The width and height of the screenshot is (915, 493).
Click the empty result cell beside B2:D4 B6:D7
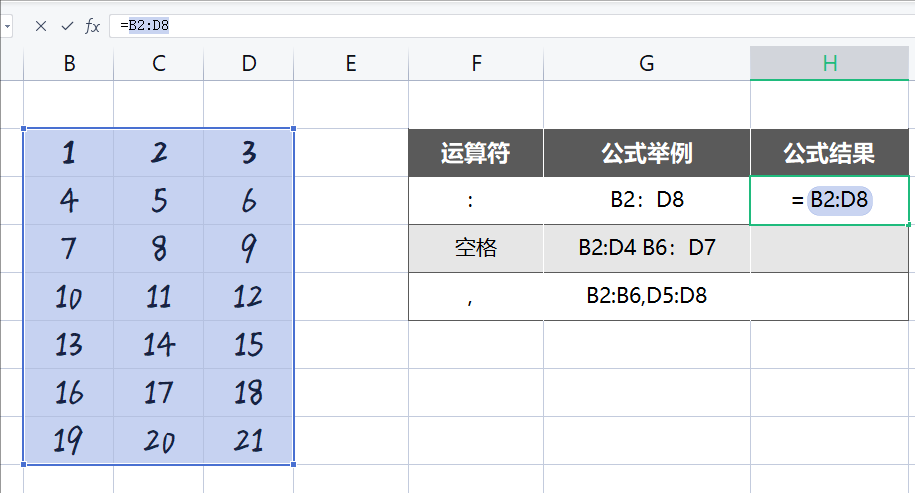click(830, 249)
